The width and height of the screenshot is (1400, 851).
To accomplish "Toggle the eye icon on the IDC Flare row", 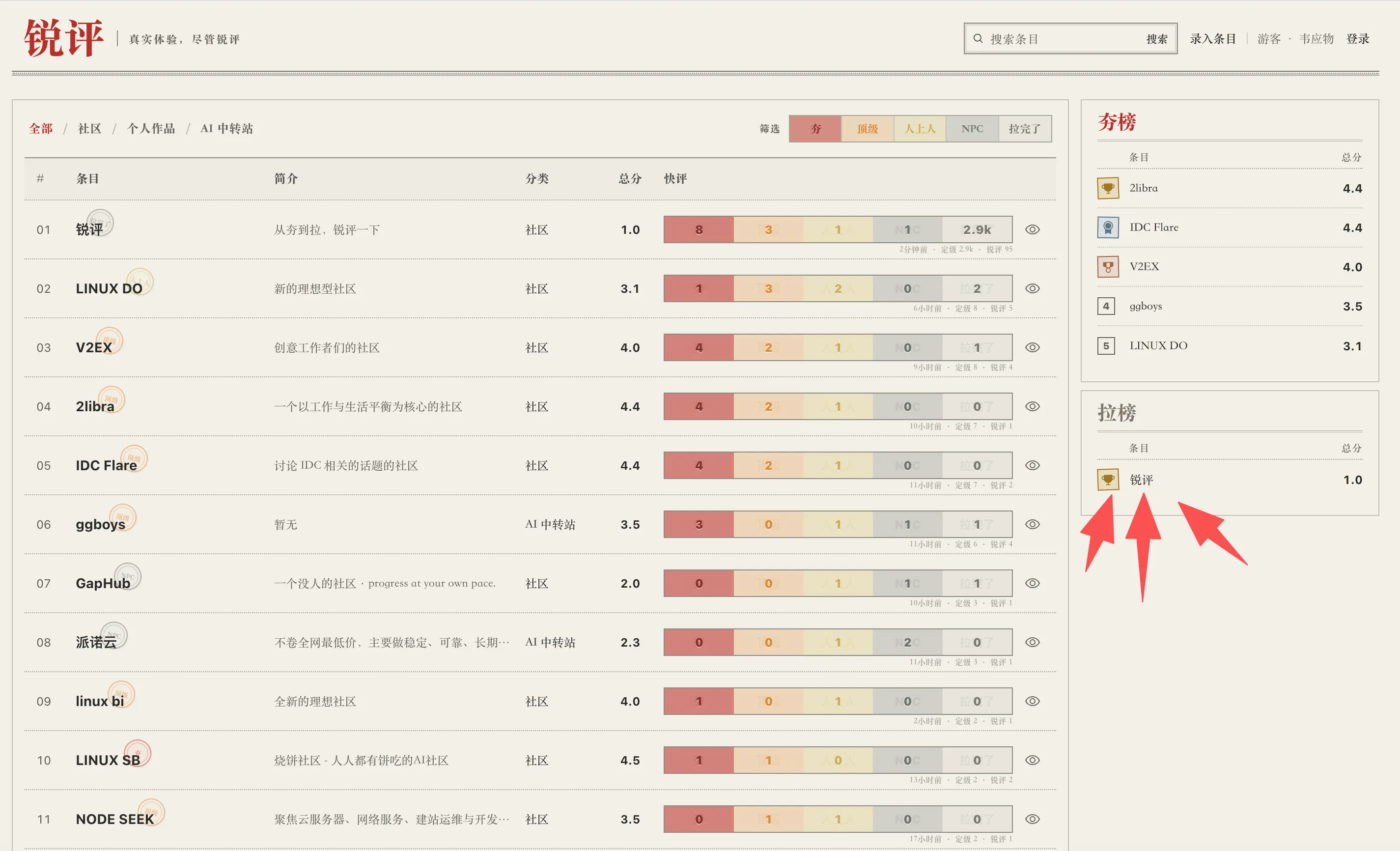I will coord(1033,466).
